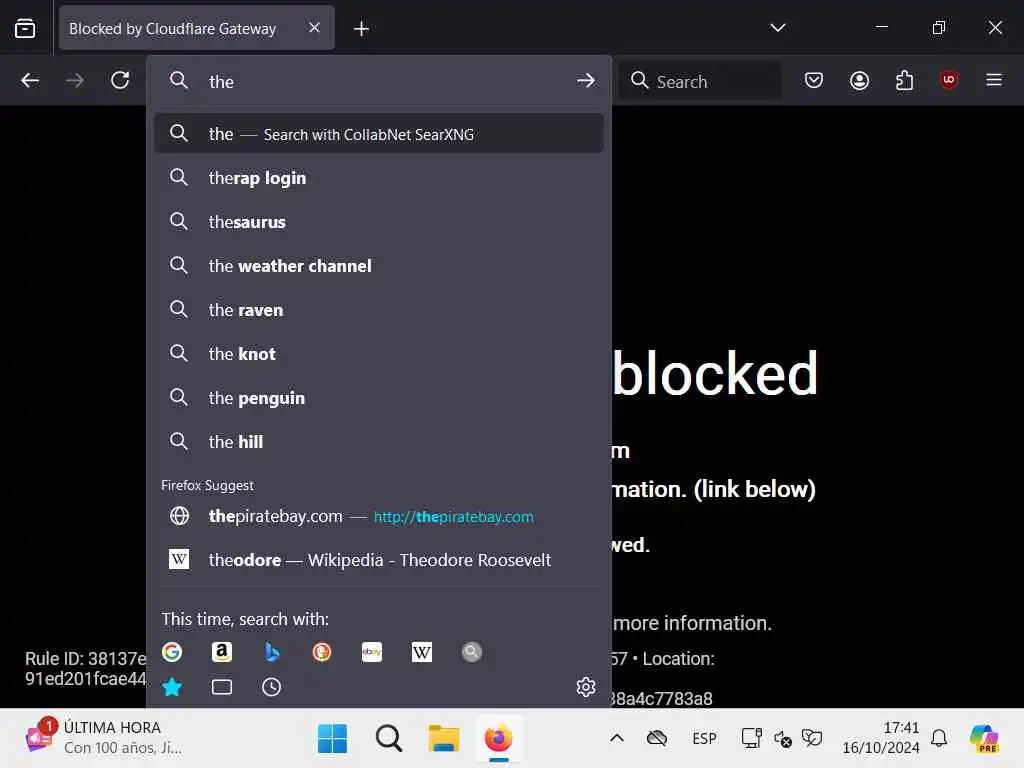Open the cloud sync tray icon

coord(656,739)
